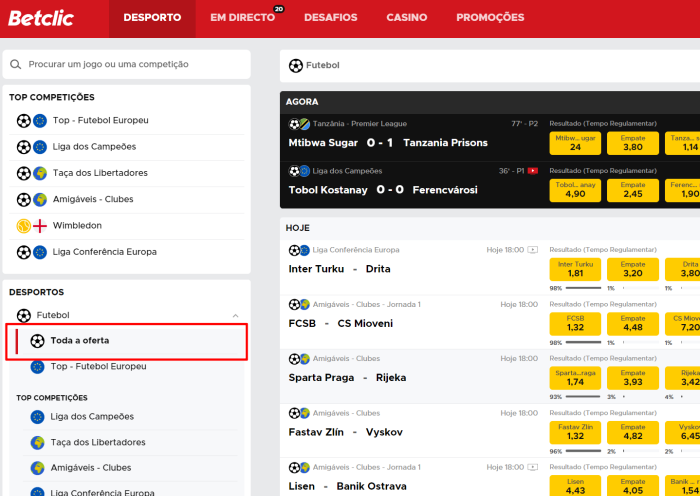The height and width of the screenshot is (496, 700).
Task: Click globe icon by submenu Amigáveis - Clubes
Action: (38, 468)
